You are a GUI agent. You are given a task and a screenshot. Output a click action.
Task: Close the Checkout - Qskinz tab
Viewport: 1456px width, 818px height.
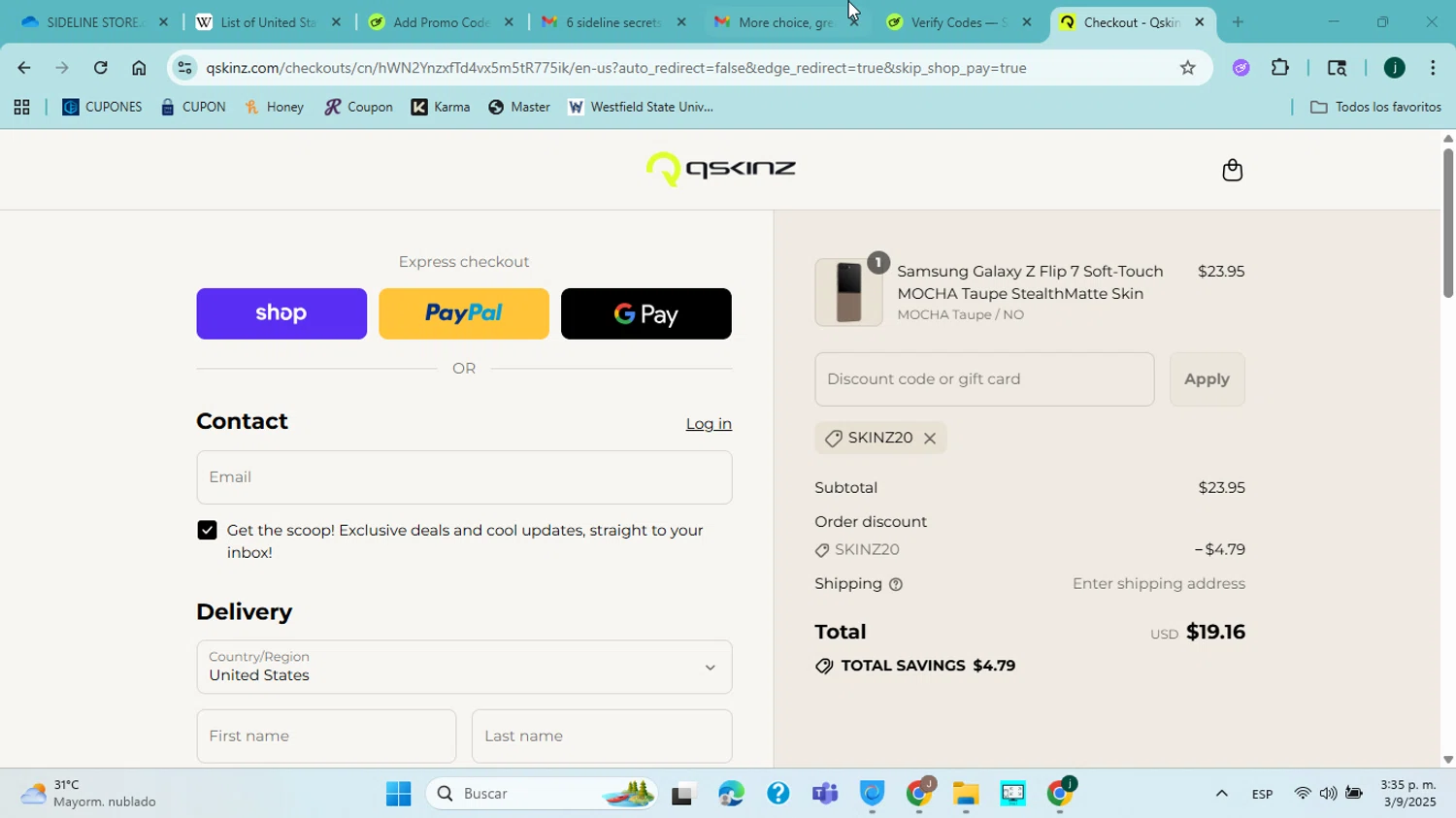1200,21
